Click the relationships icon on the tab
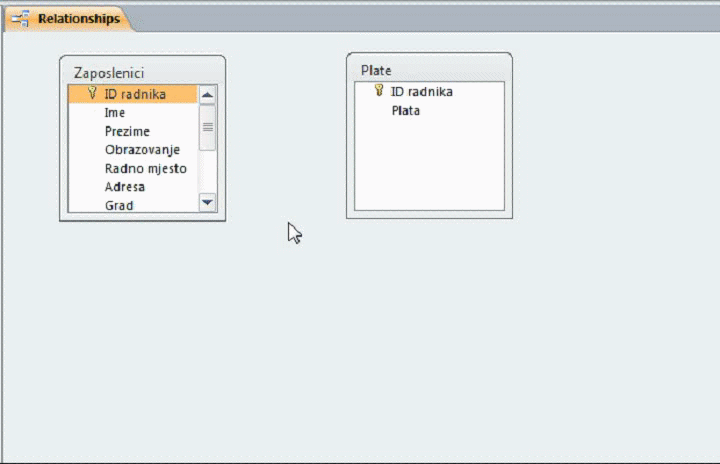Image resolution: width=720 pixels, height=464 pixels. coord(21,19)
